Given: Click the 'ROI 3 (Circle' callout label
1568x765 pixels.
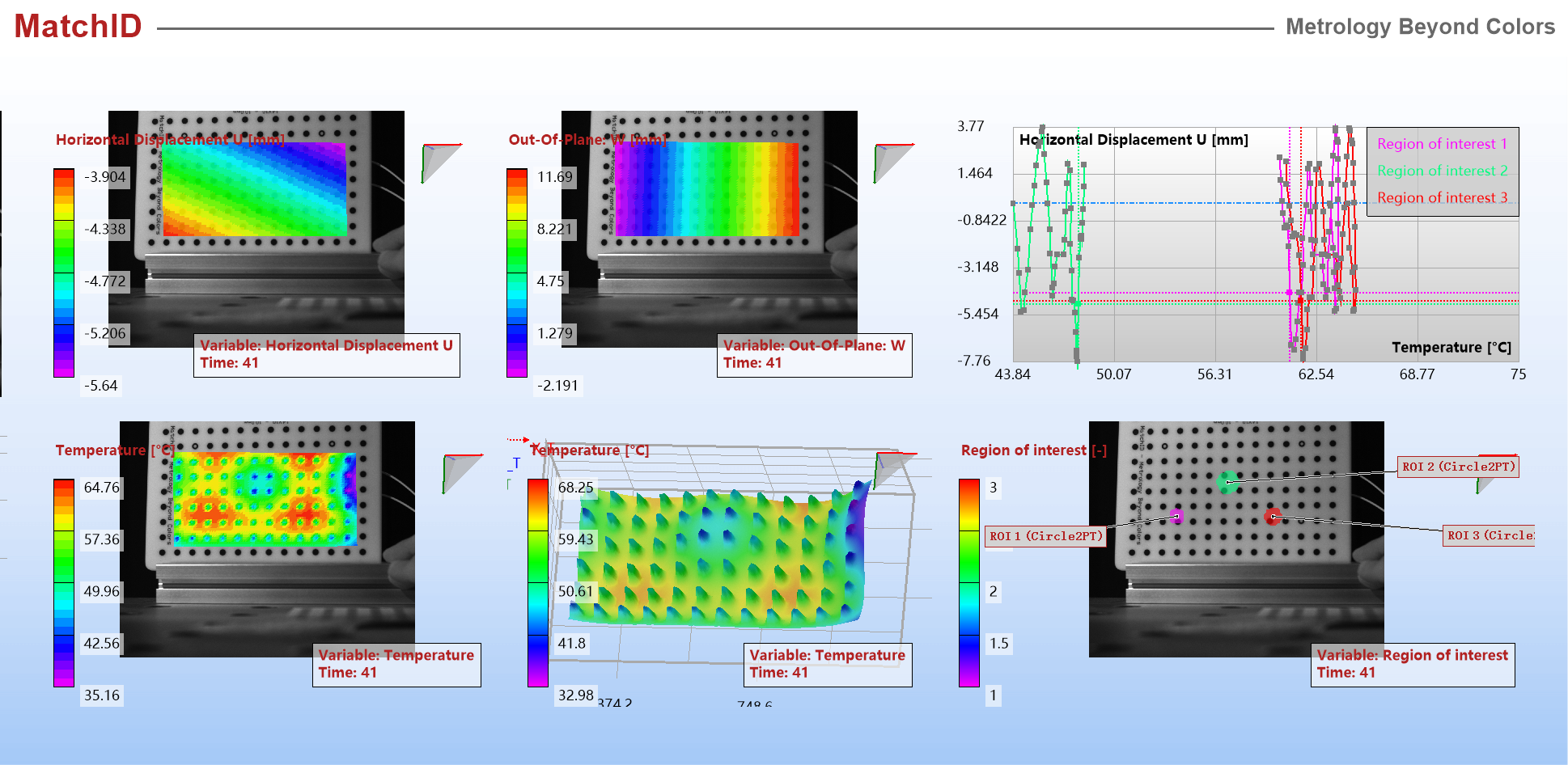Looking at the screenshot, I should tap(1490, 535).
